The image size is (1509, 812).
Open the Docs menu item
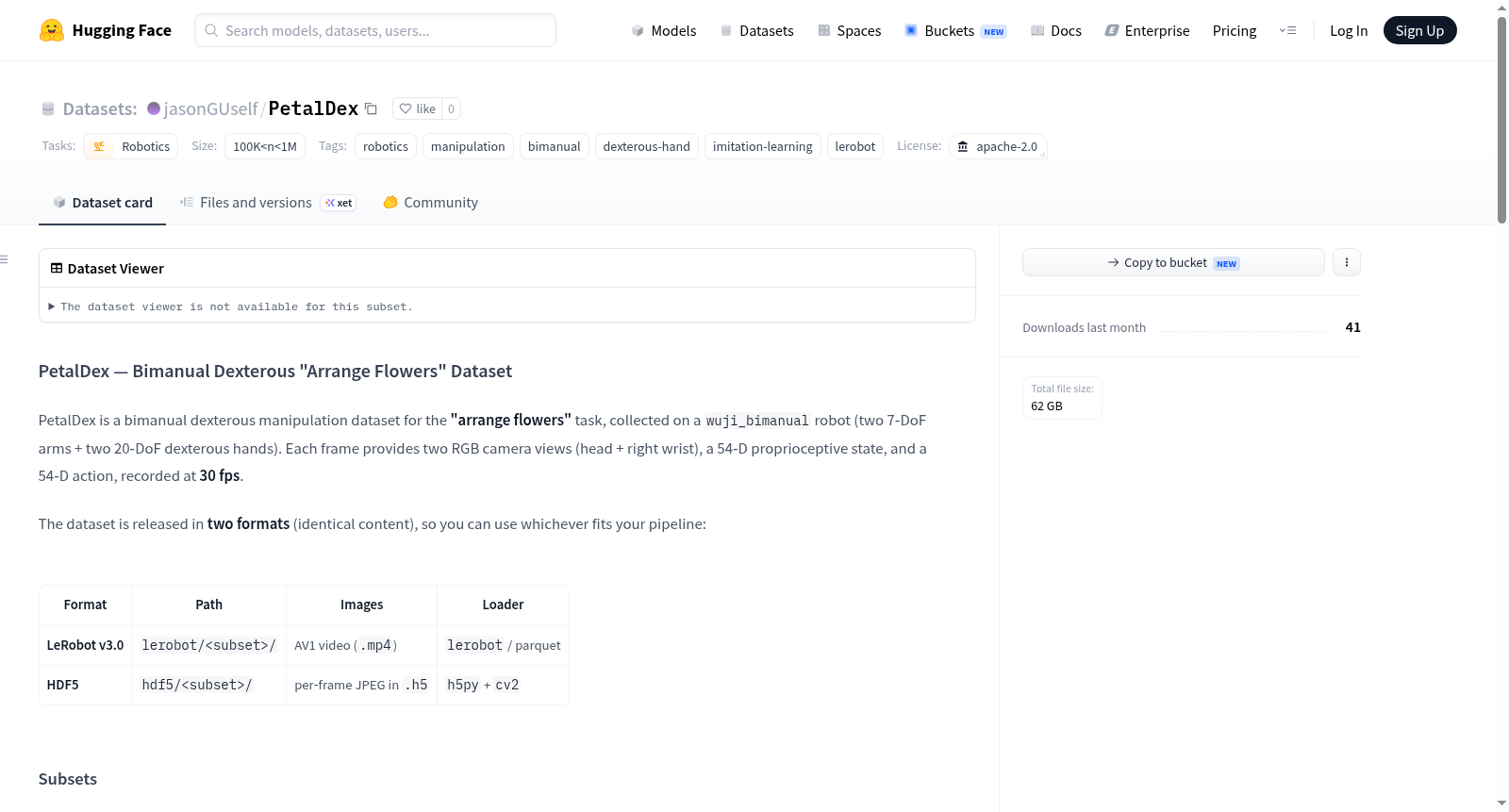[1056, 30]
